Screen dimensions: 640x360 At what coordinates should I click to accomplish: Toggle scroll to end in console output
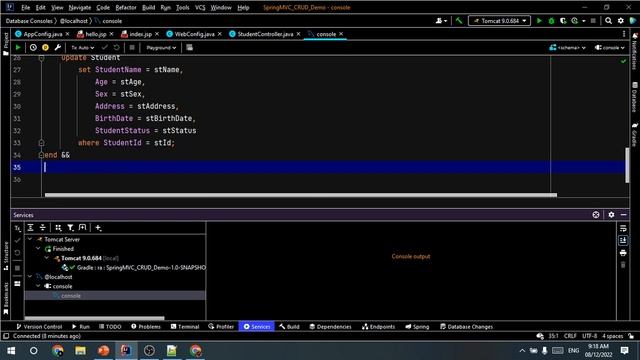tap(623, 240)
